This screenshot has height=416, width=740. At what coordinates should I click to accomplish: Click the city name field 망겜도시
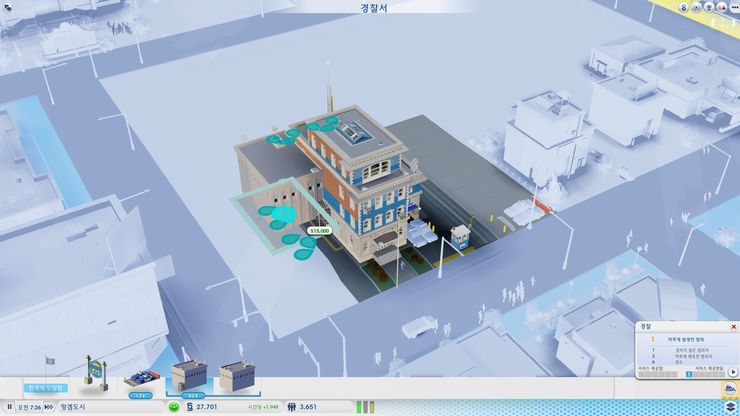click(x=111, y=407)
